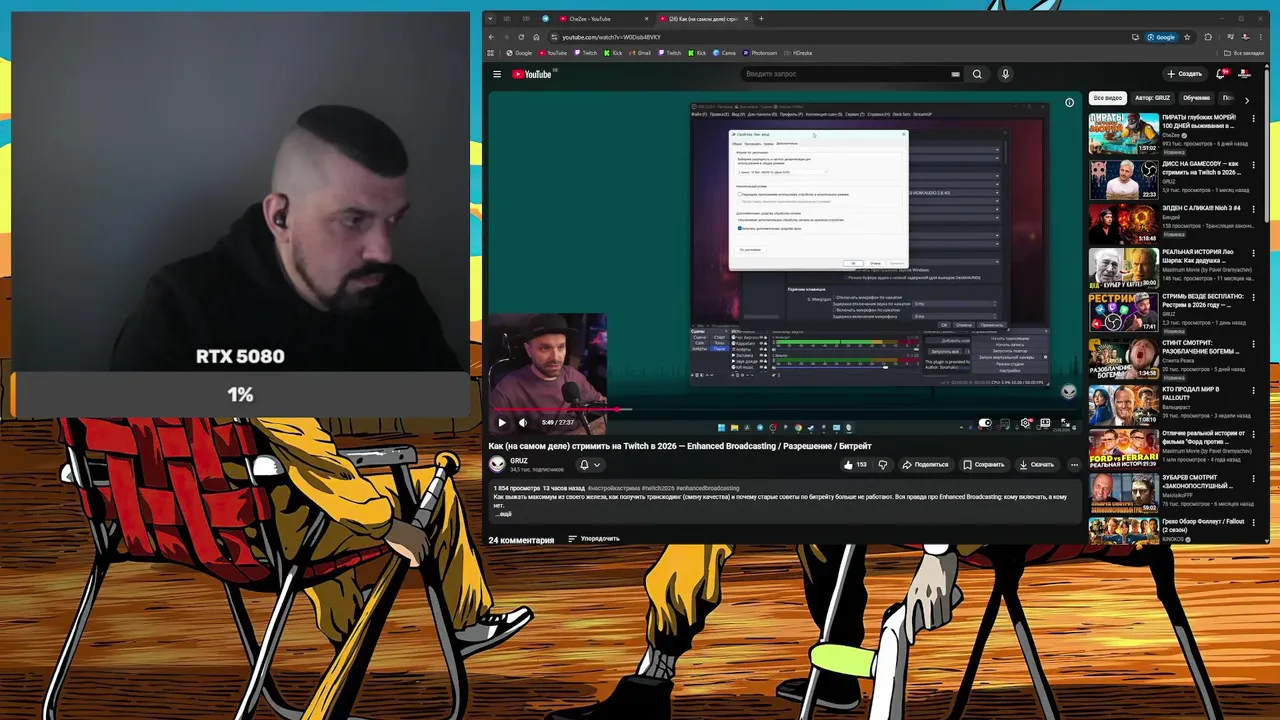Open the browser tab search dropdown arrow

pyautogui.click(x=490, y=18)
